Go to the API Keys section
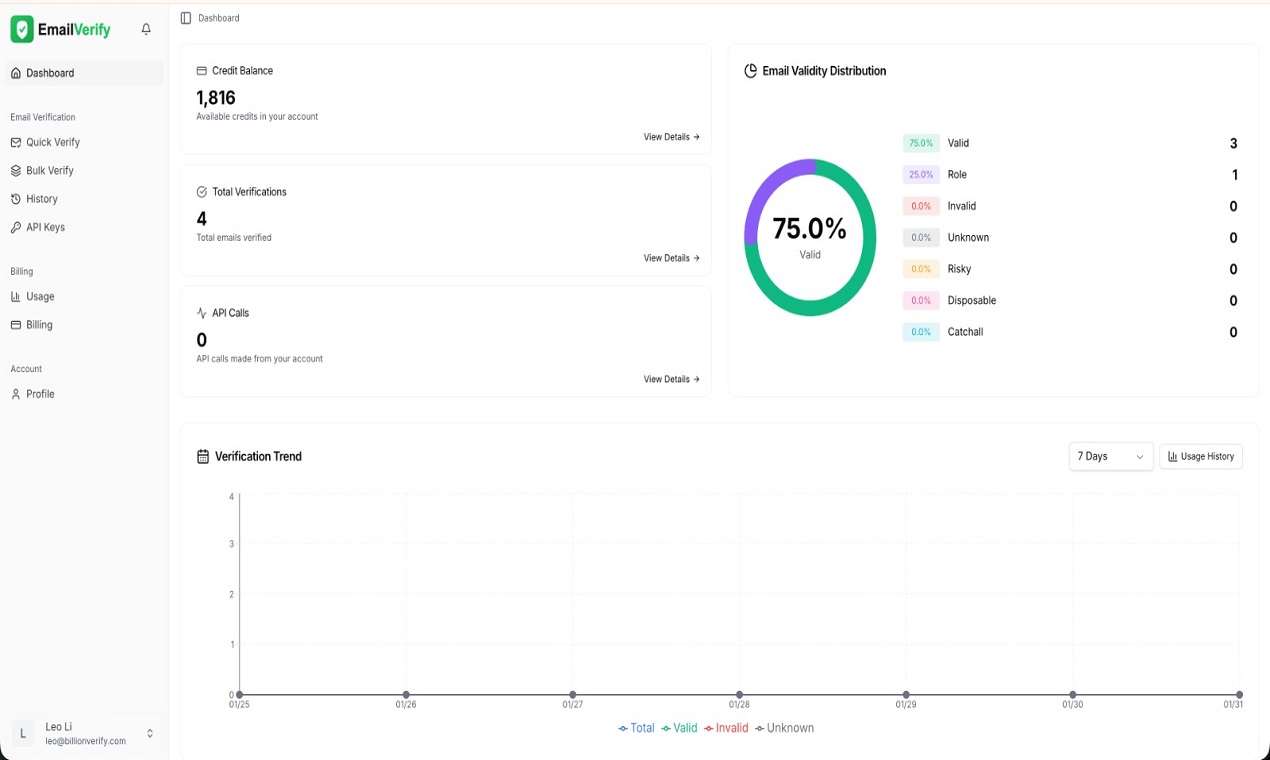The image size is (1270, 760). pos(45,227)
